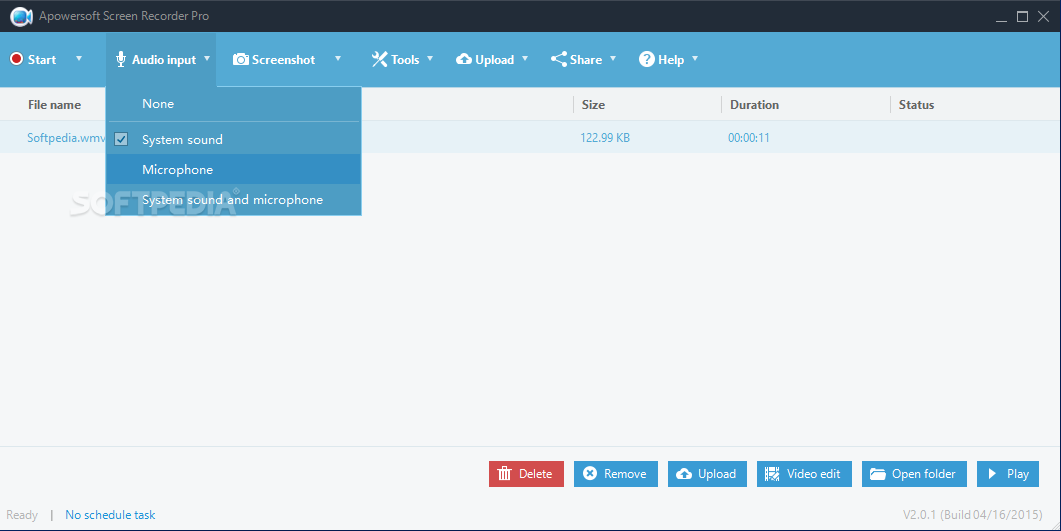Close the Screen Recorder window

tap(1043, 16)
